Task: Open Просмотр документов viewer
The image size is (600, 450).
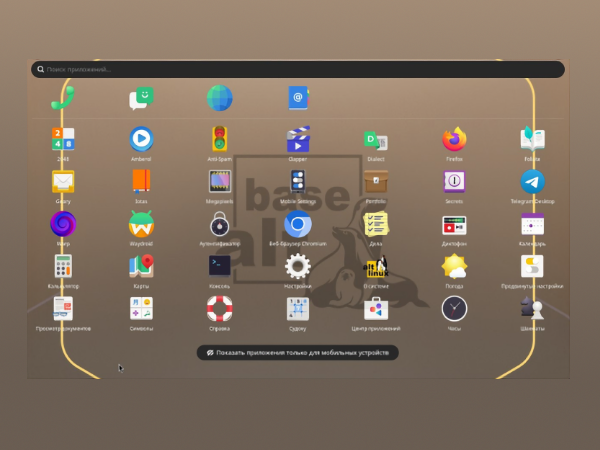Action: pos(63,309)
